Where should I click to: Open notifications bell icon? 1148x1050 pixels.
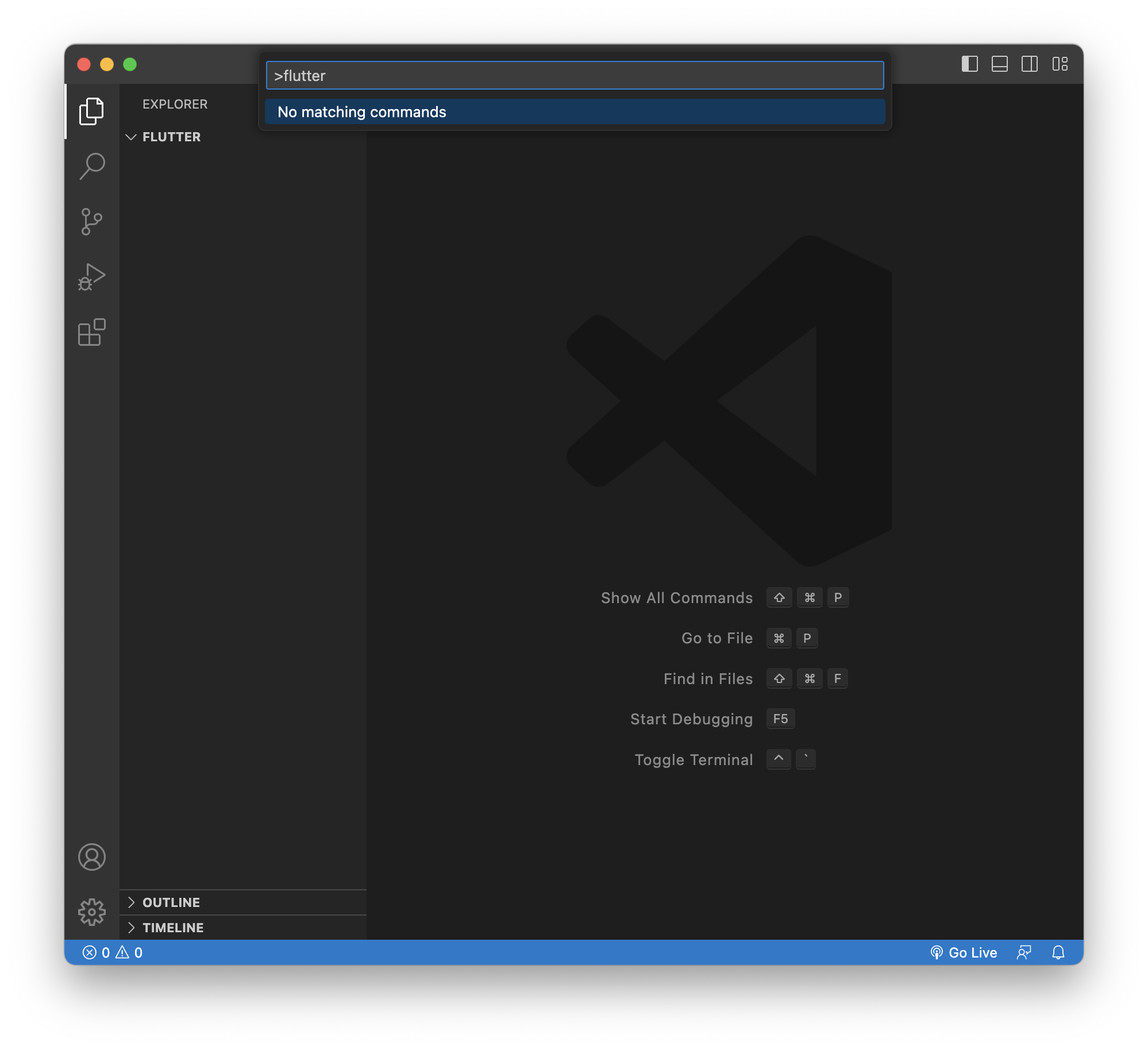tap(1058, 953)
